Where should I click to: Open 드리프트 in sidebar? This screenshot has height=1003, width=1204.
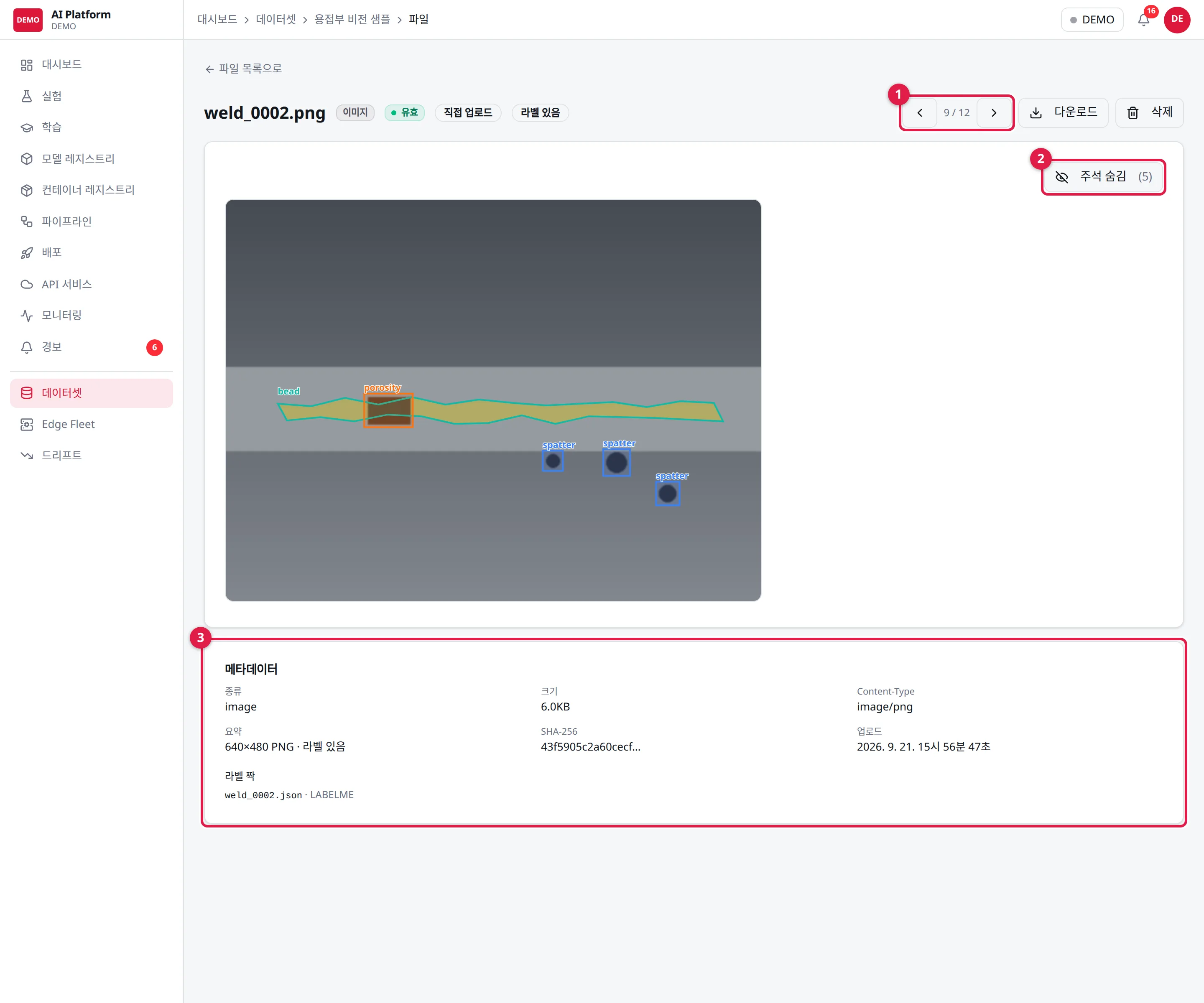[x=92, y=456]
